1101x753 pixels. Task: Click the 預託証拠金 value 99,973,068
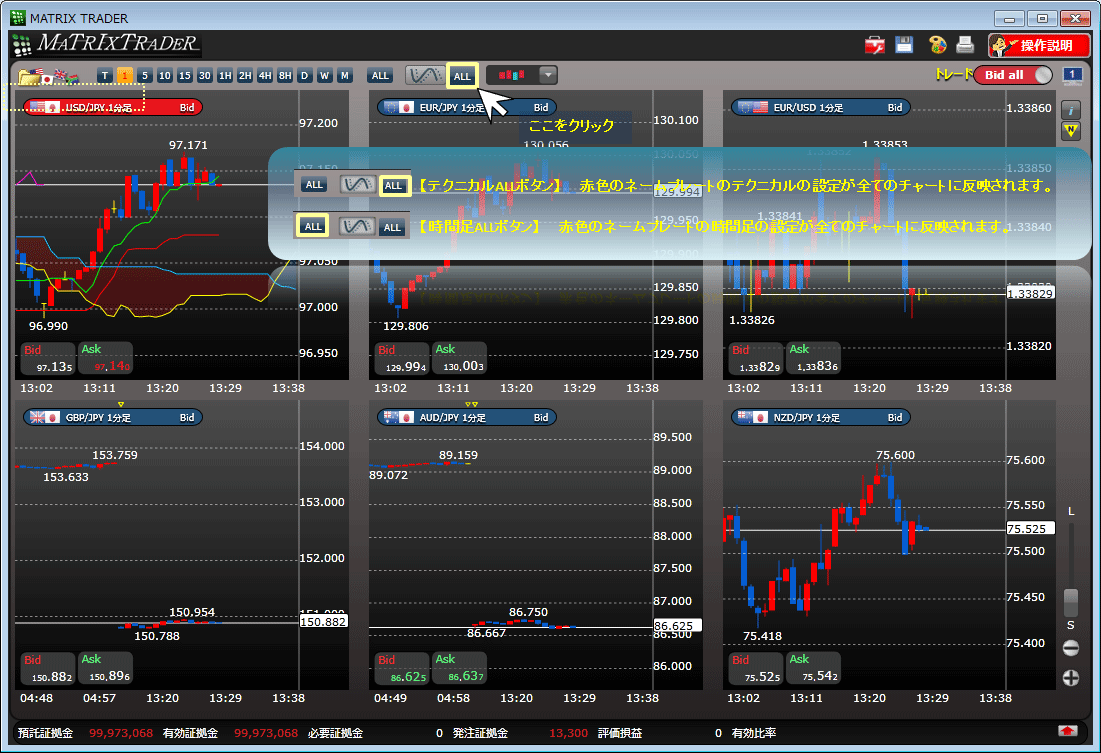[121, 733]
